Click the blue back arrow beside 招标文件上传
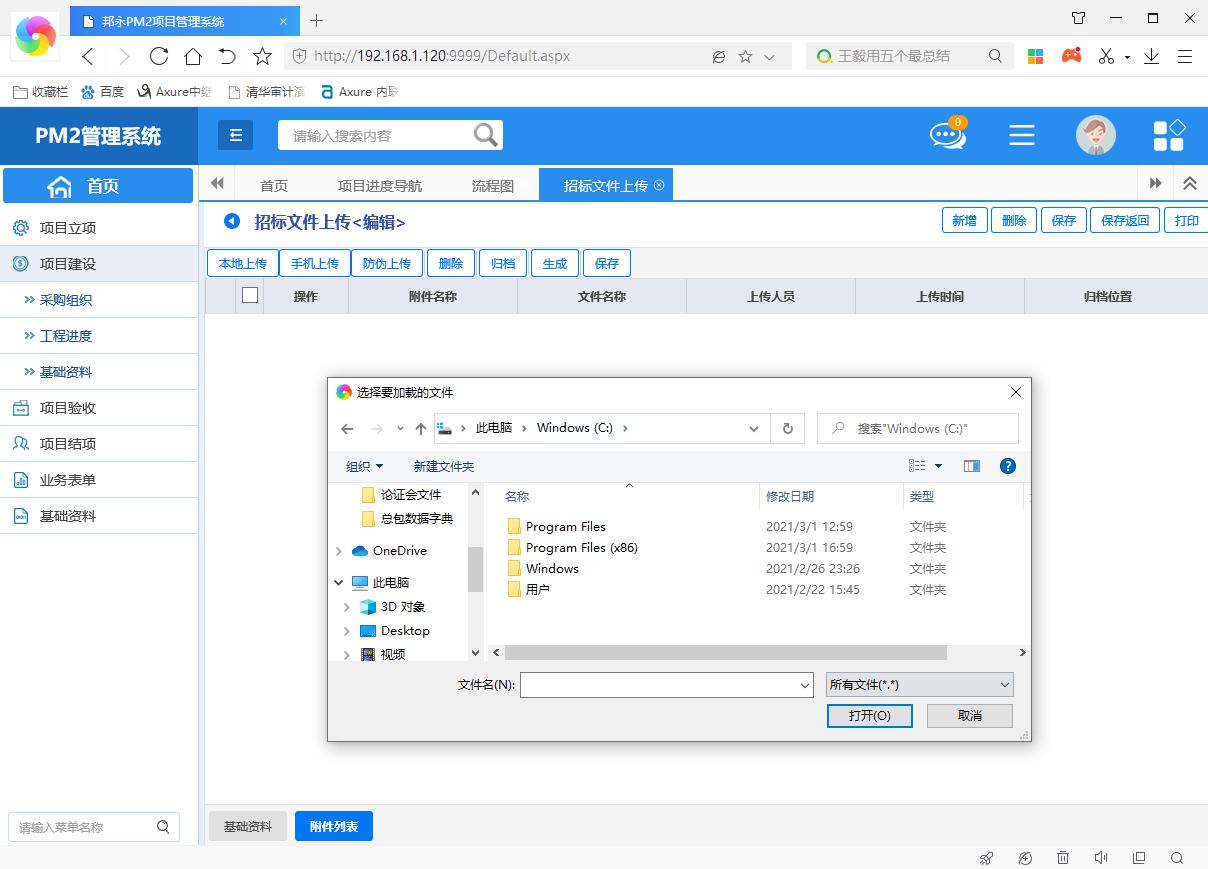This screenshot has width=1208, height=869. [x=232, y=221]
